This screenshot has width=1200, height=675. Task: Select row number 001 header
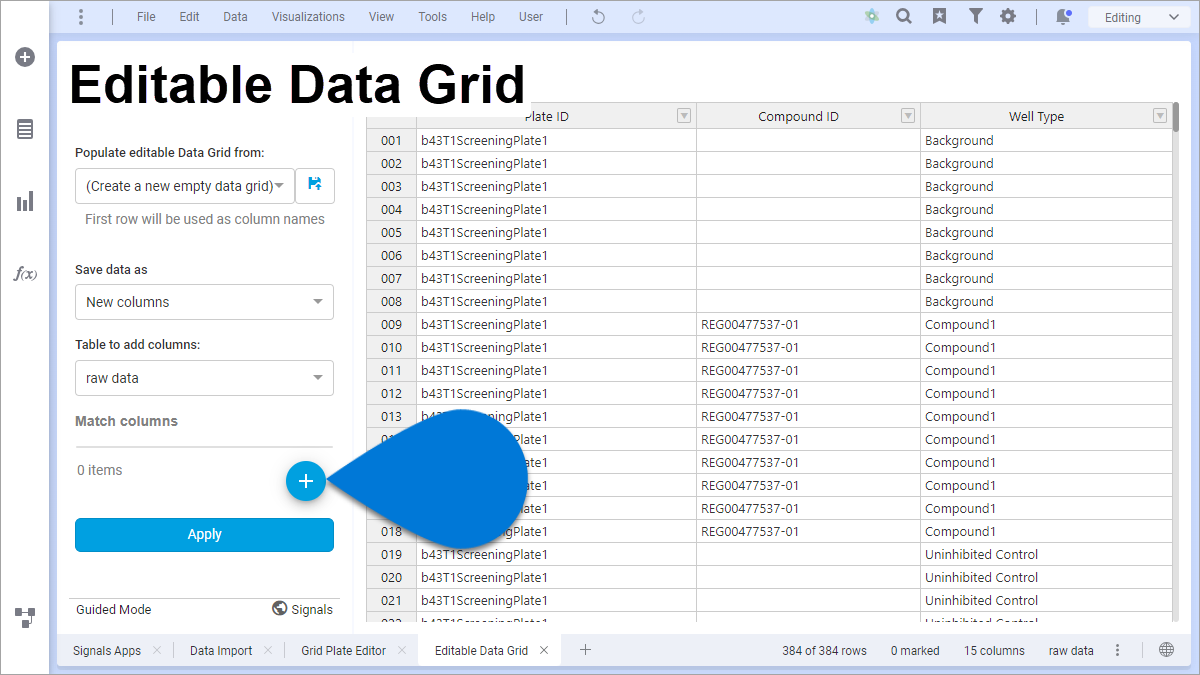[391, 140]
